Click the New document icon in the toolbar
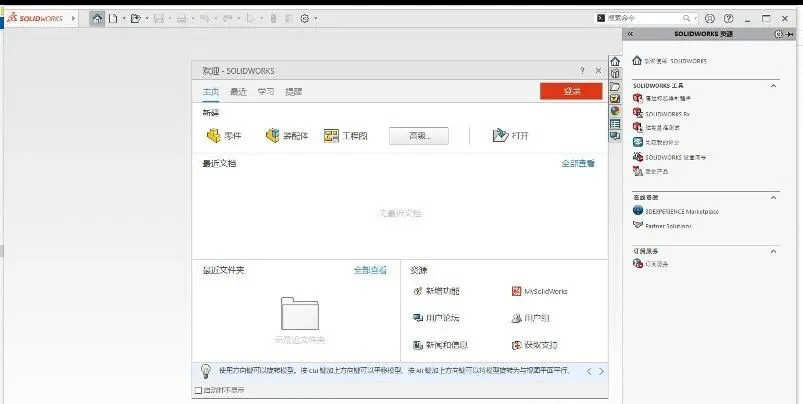The image size is (803, 404). (113, 18)
